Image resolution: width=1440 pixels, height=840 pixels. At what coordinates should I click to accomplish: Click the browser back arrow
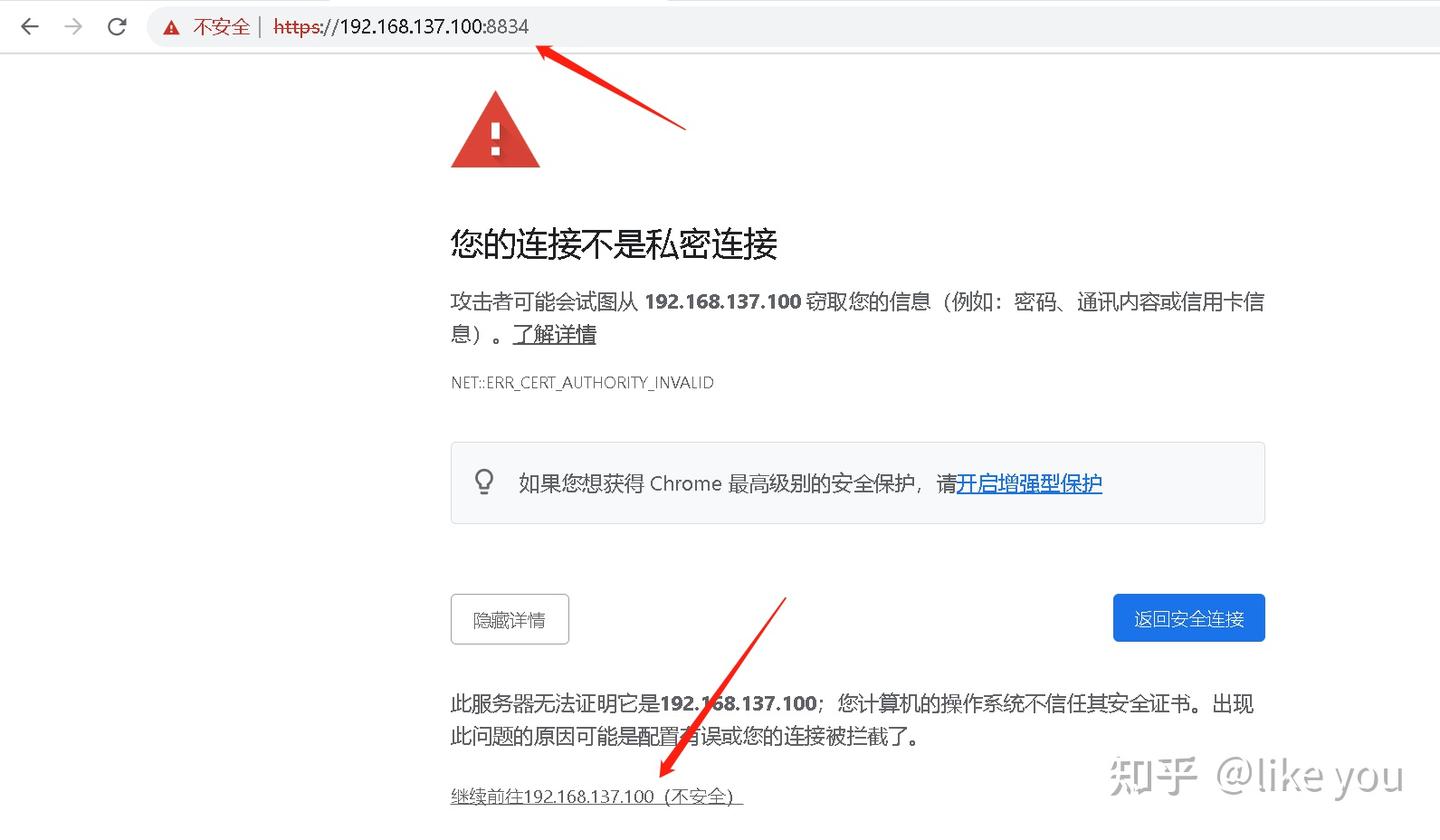click(30, 27)
